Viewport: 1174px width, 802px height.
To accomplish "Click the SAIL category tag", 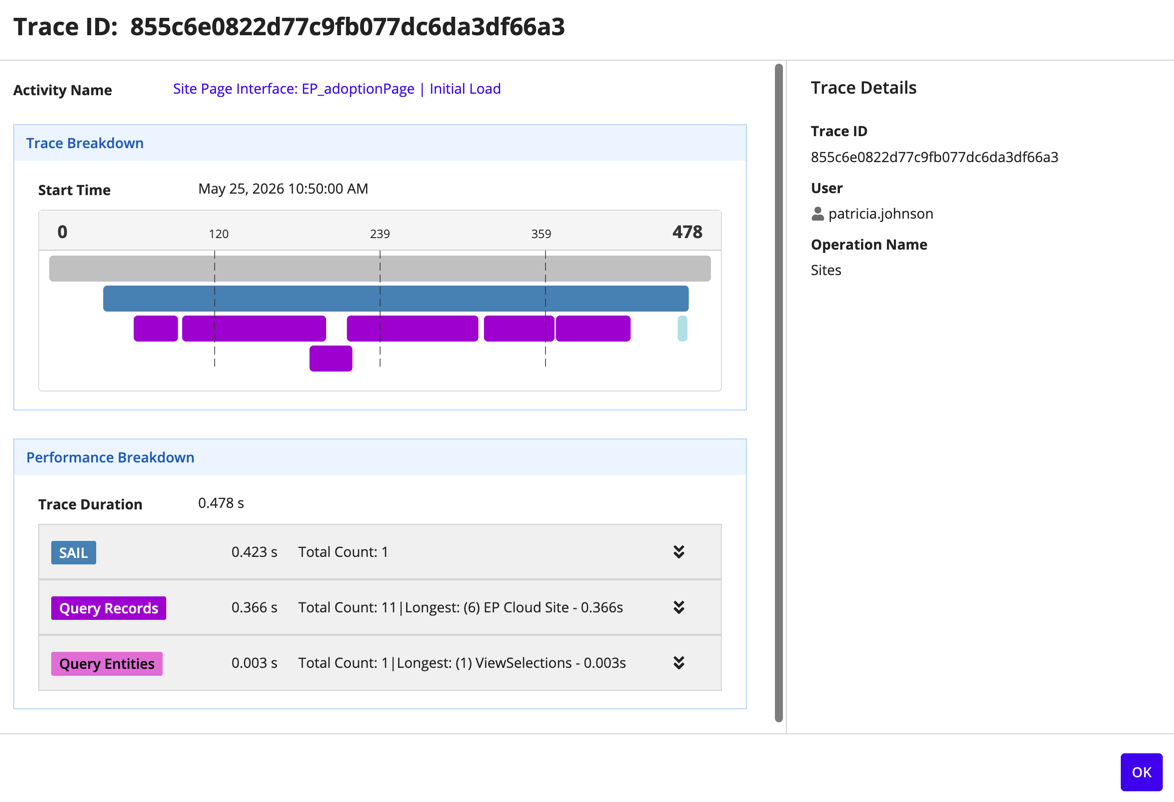I will pyautogui.click(x=73, y=553).
